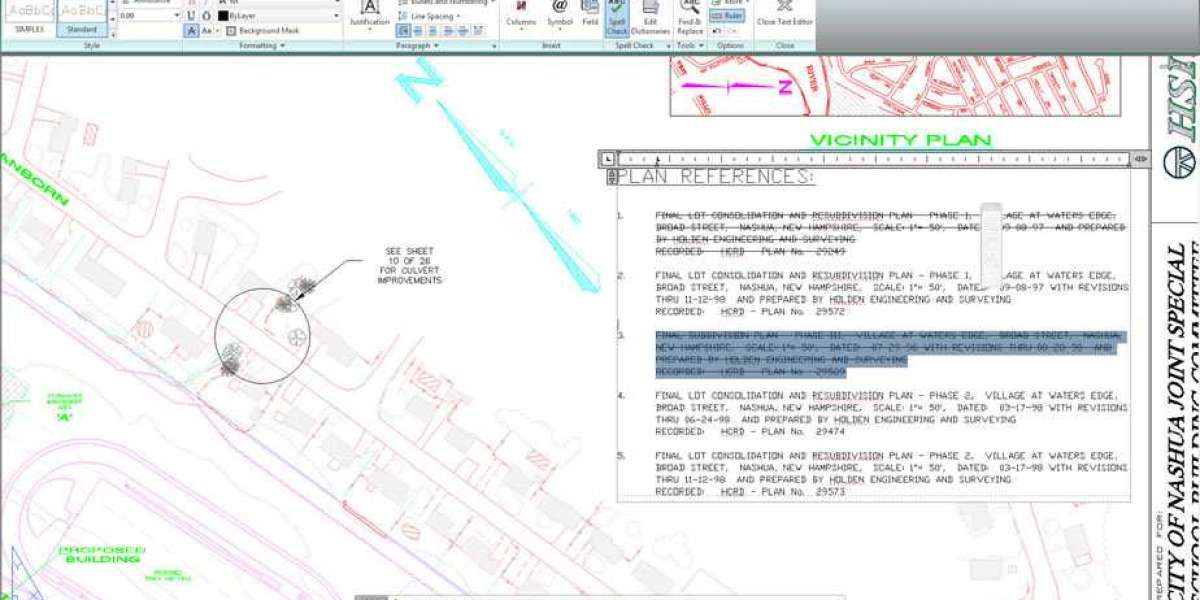Click the 'PLAN No. 29573' recorded line
Screen dimensions: 1200x600
pos(749,492)
